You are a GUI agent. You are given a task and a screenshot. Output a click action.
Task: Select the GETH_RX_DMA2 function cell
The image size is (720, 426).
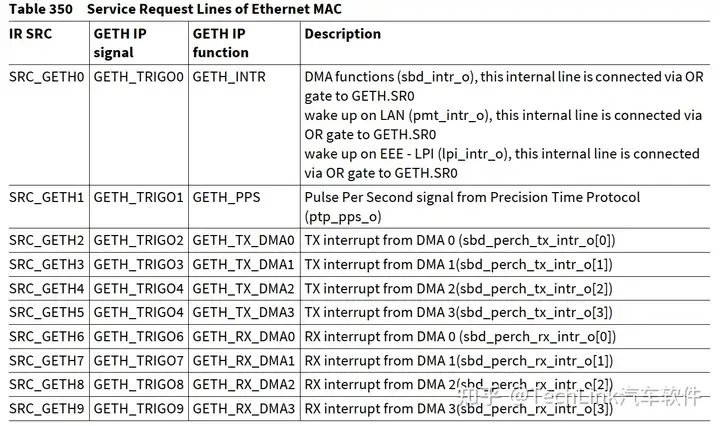pyautogui.click(x=244, y=384)
